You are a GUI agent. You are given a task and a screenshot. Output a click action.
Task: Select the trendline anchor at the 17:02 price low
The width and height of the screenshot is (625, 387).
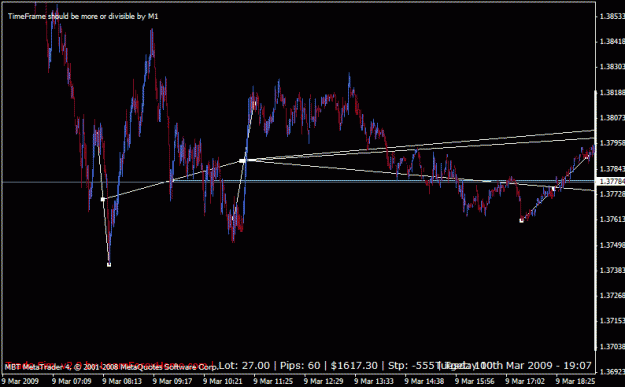point(521,220)
